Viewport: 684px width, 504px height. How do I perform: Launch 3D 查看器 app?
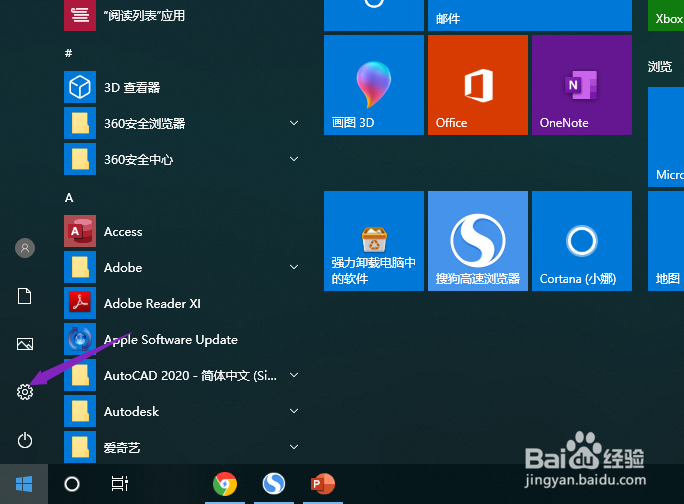coord(182,87)
